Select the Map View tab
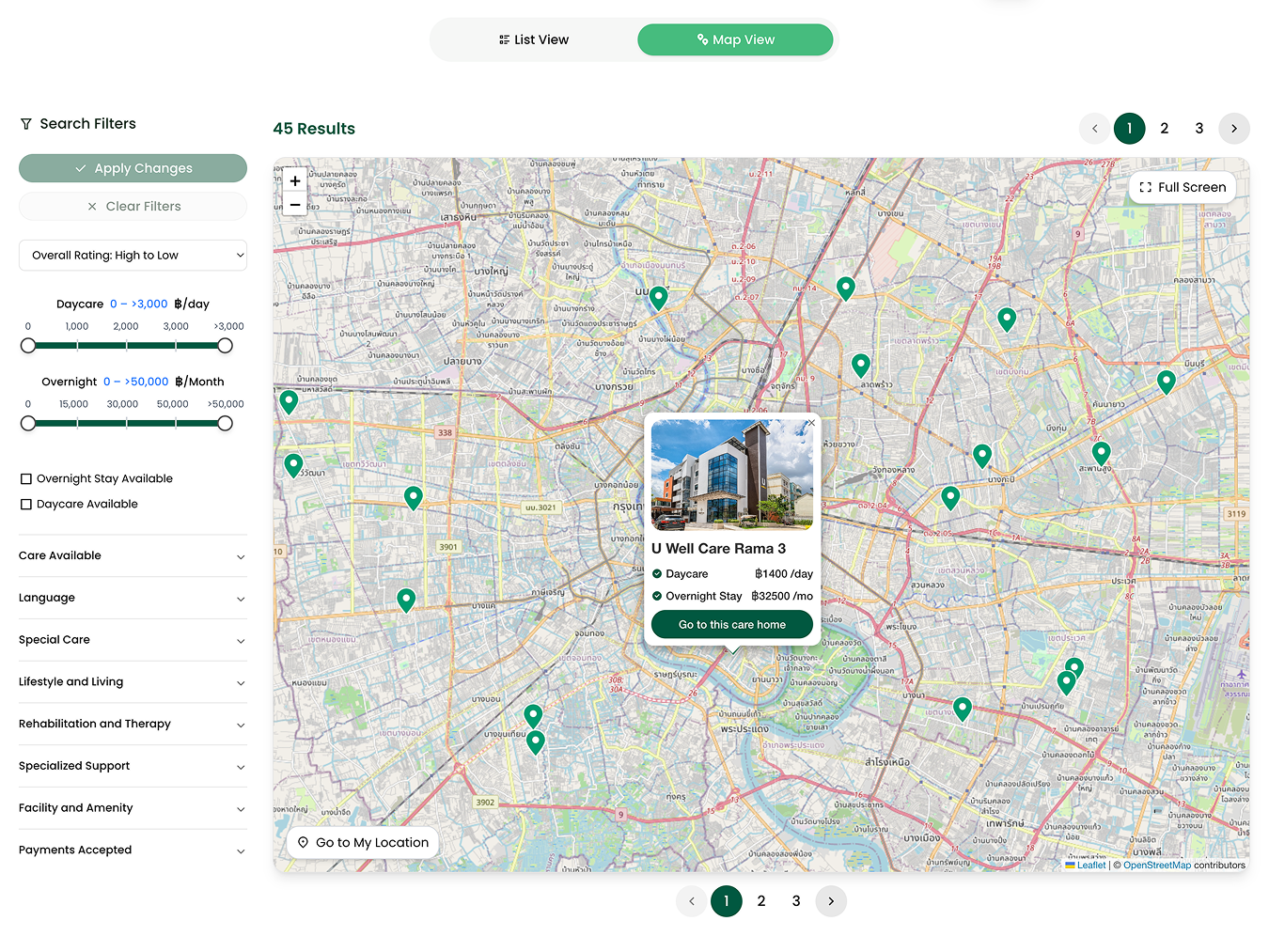The image size is (1269, 952). click(735, 40)
